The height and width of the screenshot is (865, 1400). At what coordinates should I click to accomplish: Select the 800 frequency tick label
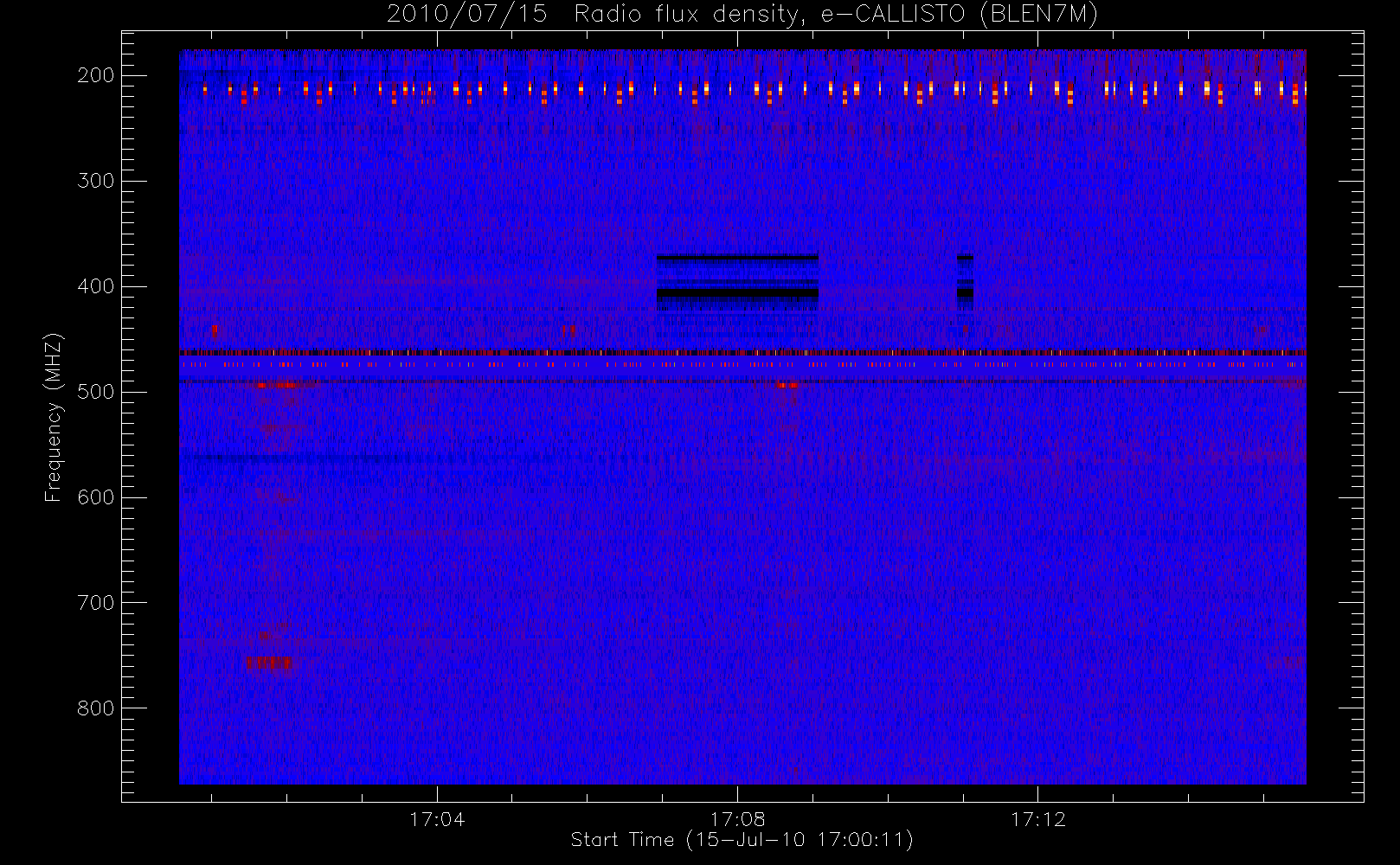(96, 708)
